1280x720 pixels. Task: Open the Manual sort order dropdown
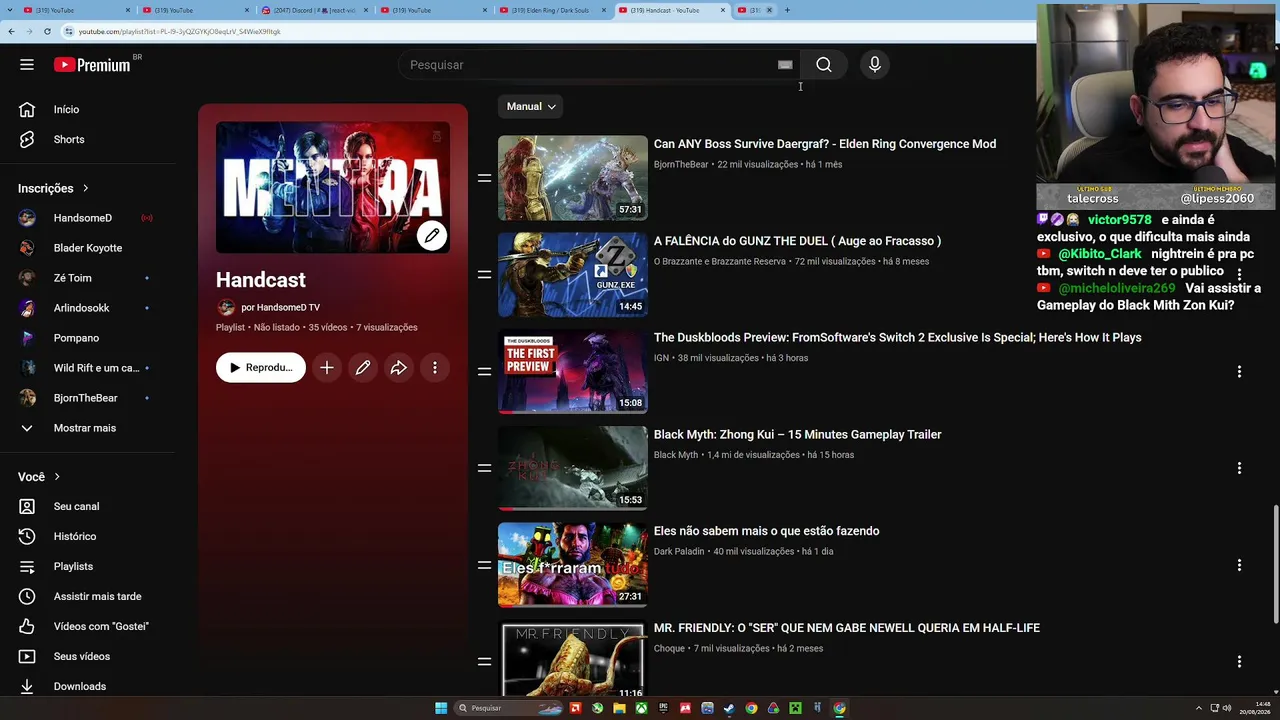(x=531, y=106)
